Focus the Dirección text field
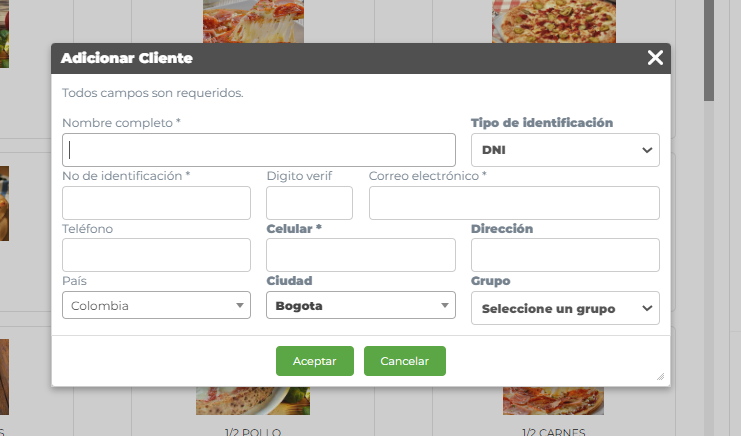The height and width of the screenshot is (436, 741). (565, 255)
